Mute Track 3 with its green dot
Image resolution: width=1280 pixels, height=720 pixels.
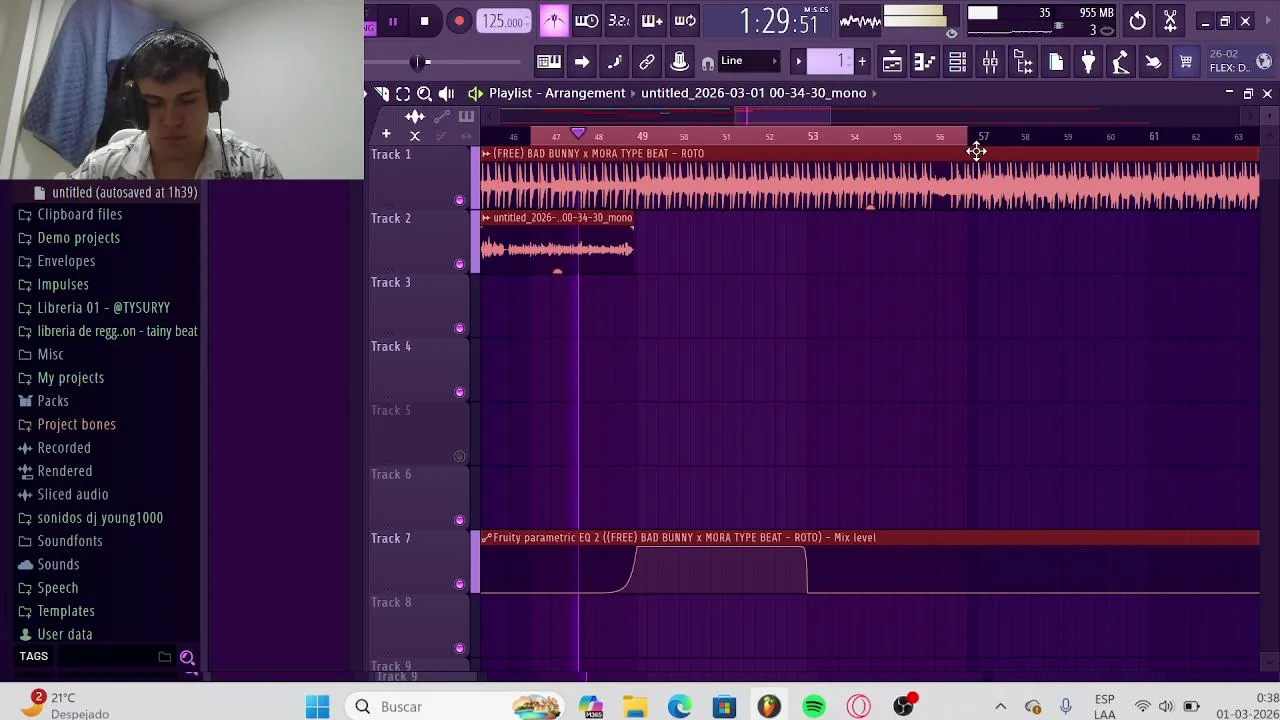(460, 329)
